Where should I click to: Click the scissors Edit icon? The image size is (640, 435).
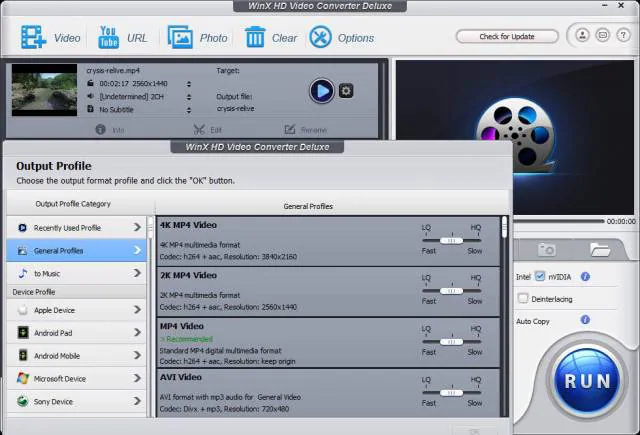pos(199,129)
